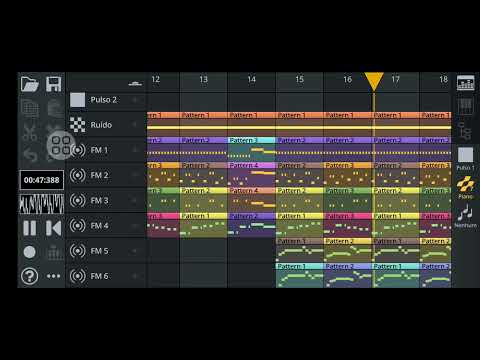The height and width of the screenshot is (360, 480).
Task: Select the Nenhum notes module
Action: coord(465,216)
